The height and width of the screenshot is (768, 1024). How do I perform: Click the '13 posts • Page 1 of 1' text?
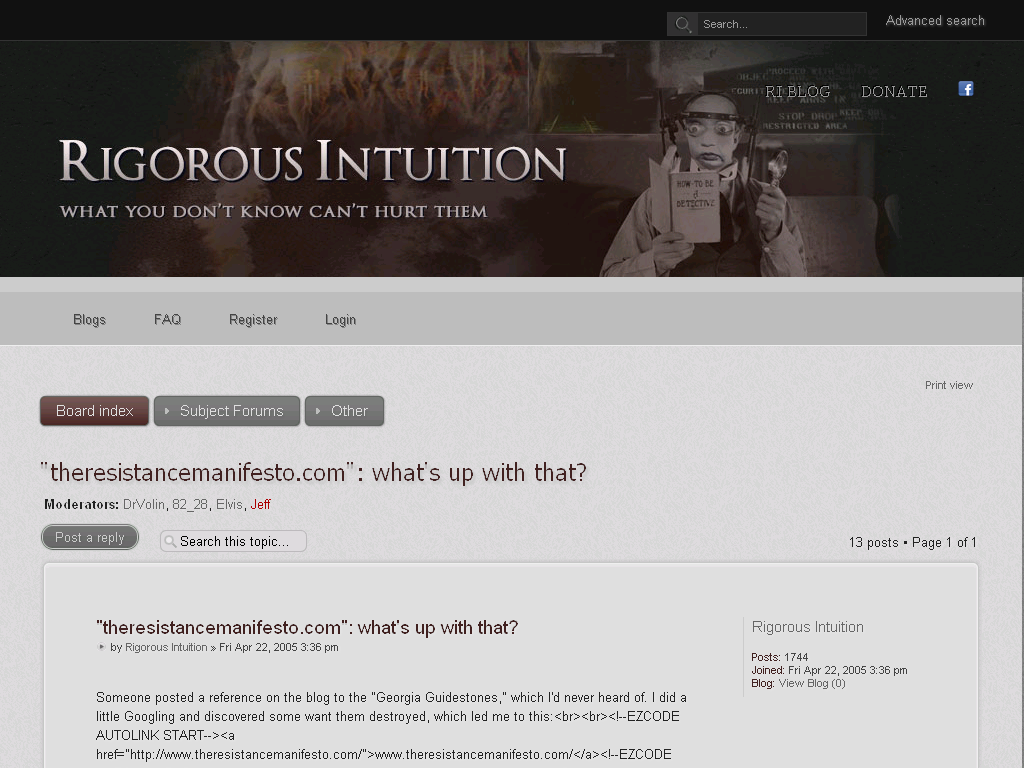tap(912, 542)
